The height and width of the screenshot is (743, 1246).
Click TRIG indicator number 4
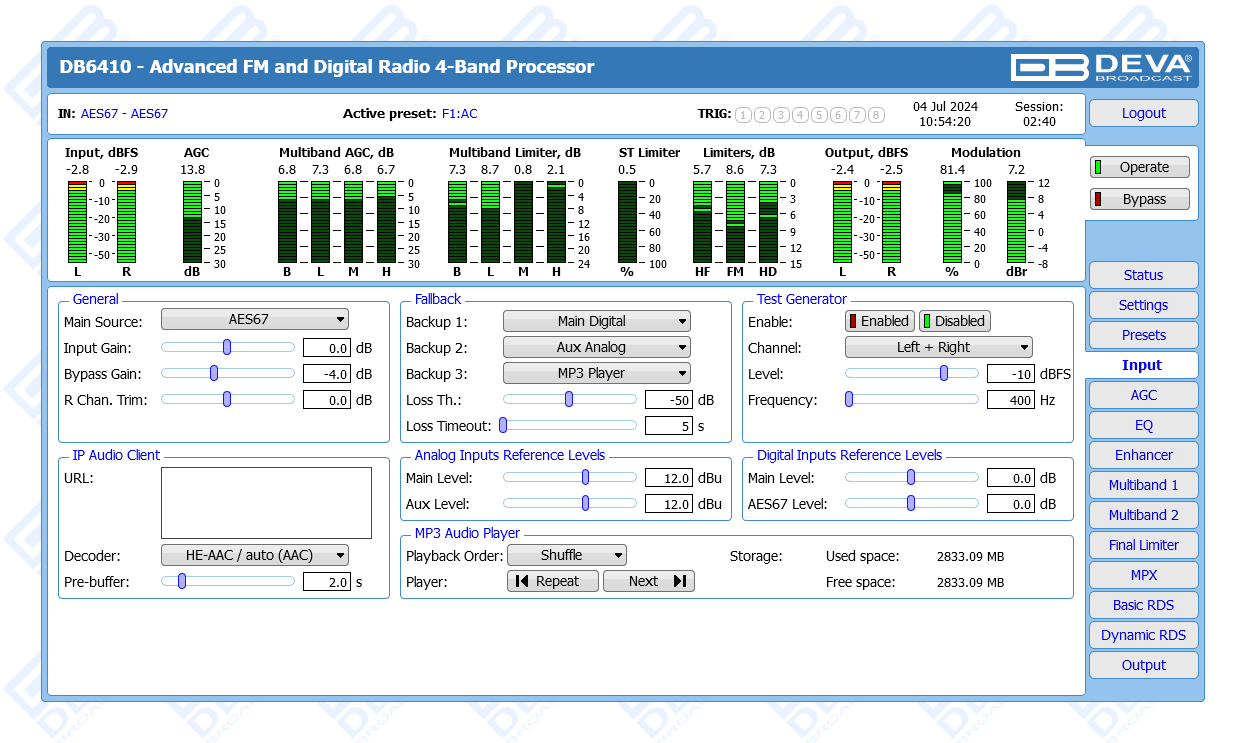(x=800, y=115)
